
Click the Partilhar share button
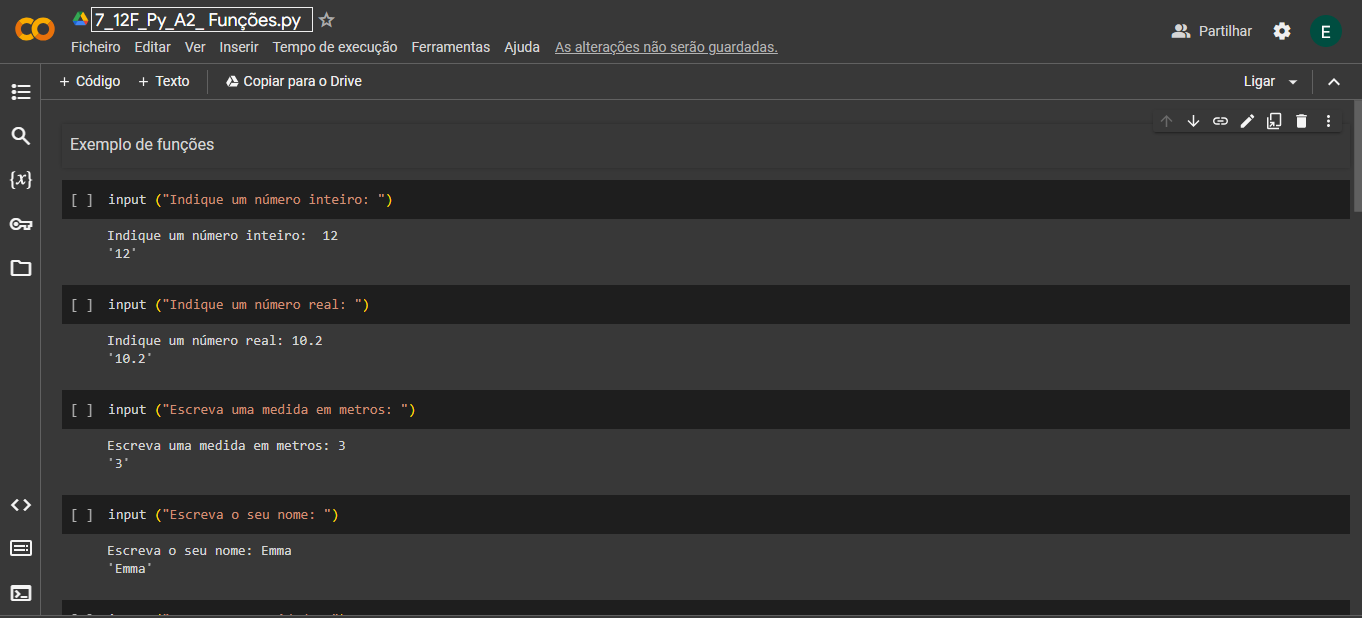(1212, 31)
